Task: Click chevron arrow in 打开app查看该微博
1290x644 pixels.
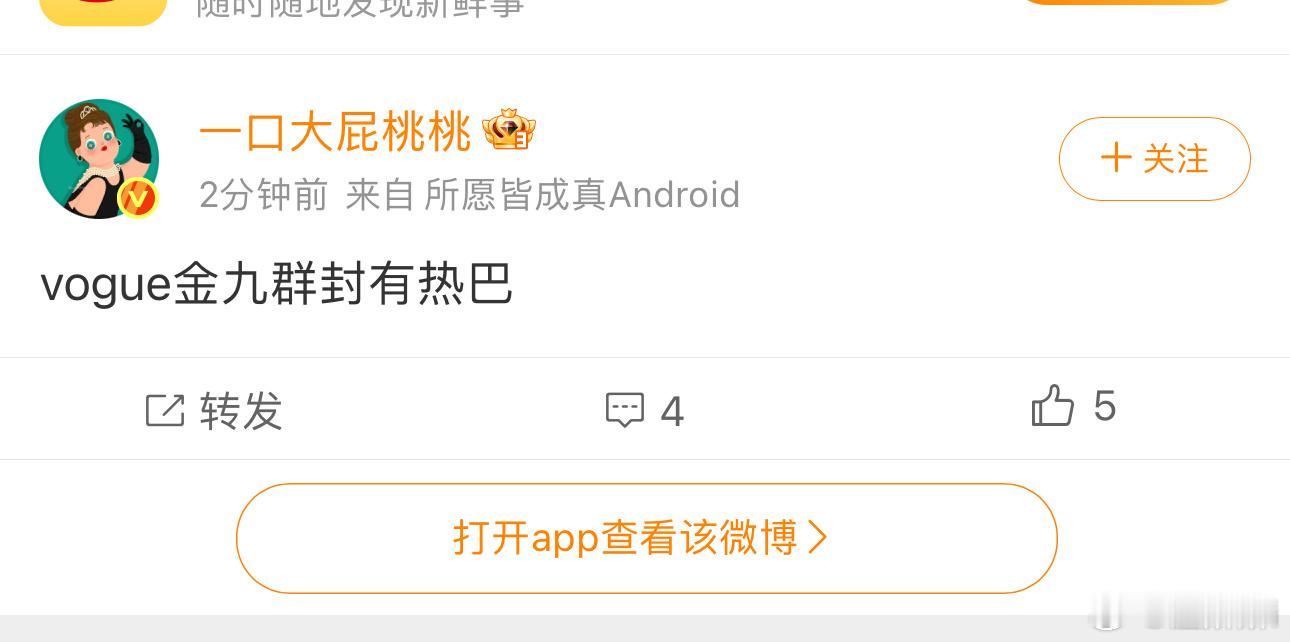Action: pyautogui.click(x=818, y=538)
